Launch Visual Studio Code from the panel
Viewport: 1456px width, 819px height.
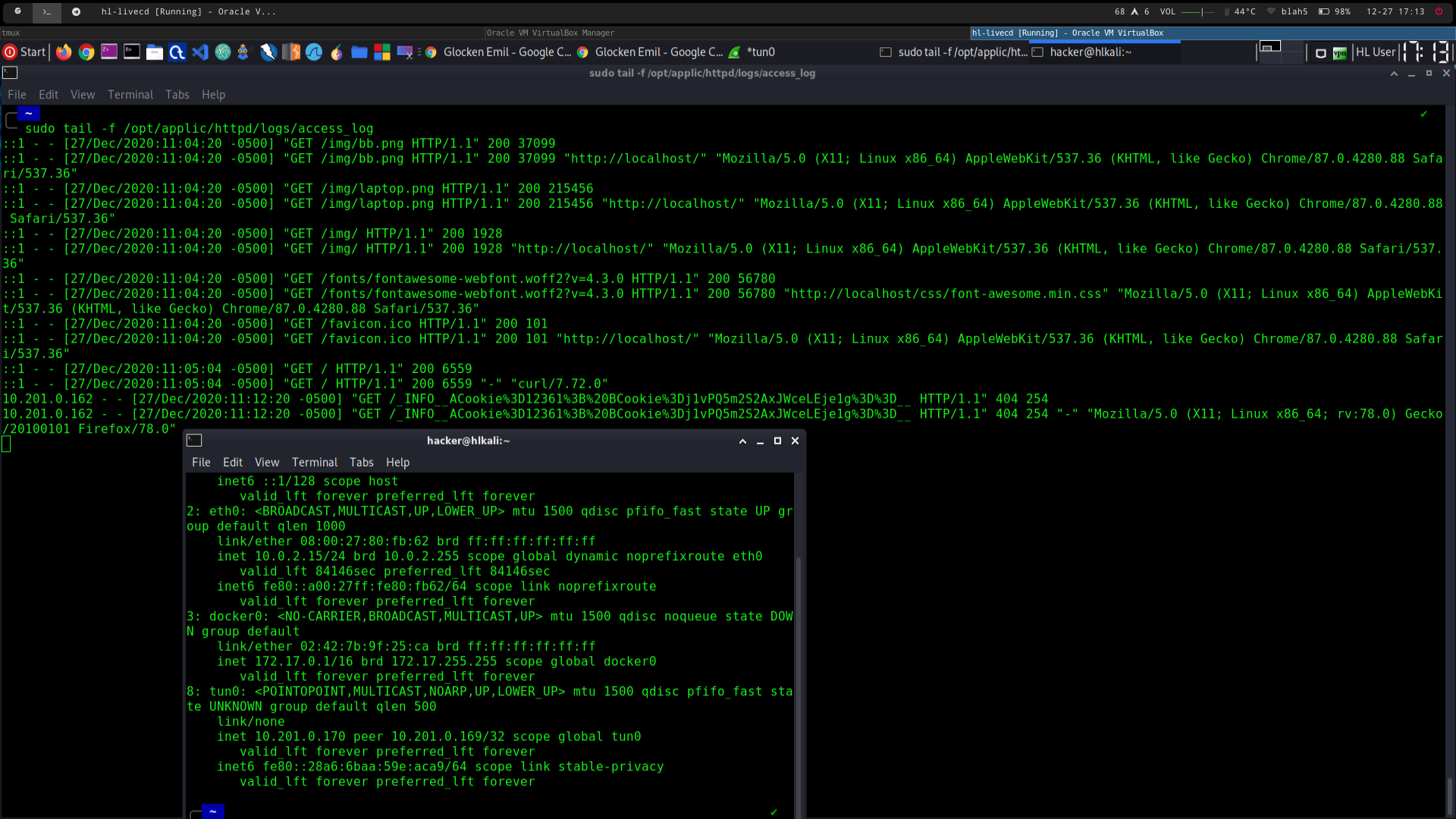(x=199, y=52)
